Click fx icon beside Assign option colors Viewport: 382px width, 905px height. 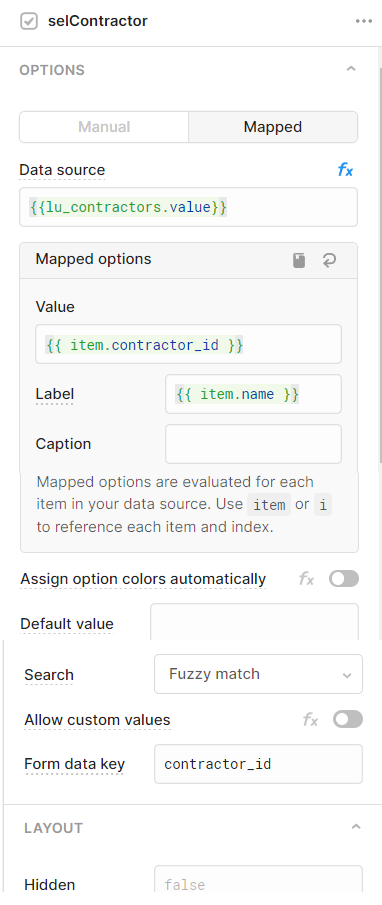coord(306,579)
